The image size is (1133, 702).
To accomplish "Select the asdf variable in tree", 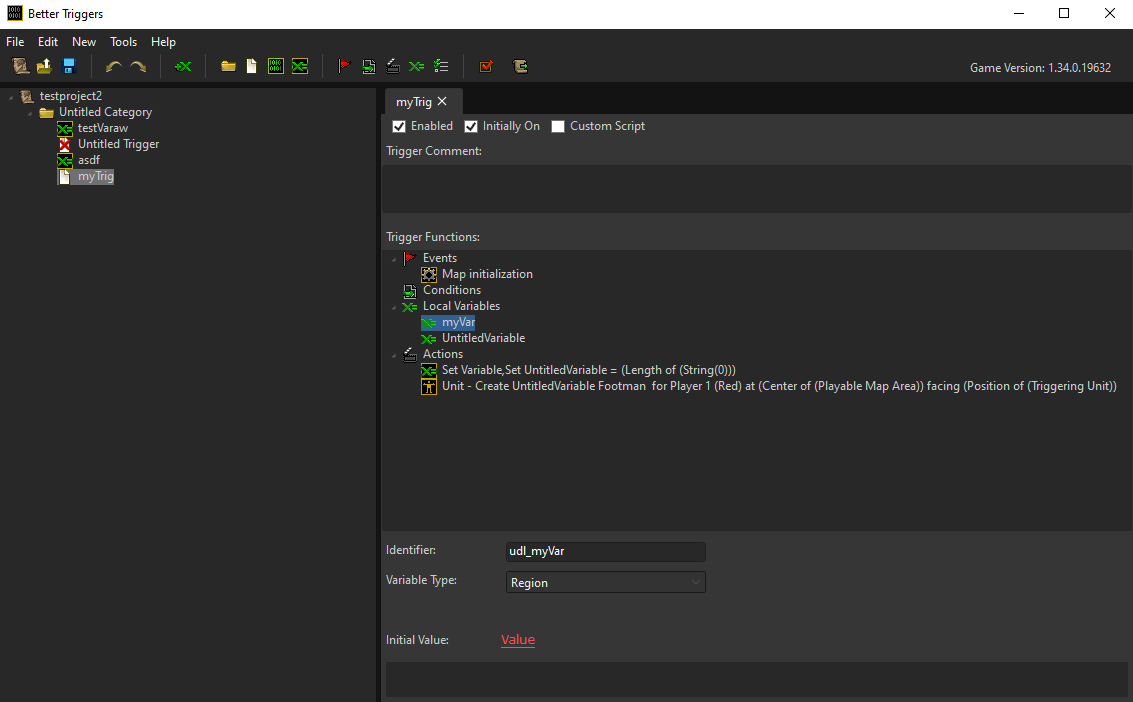I will pyautogui.click(x=89, y=160).
